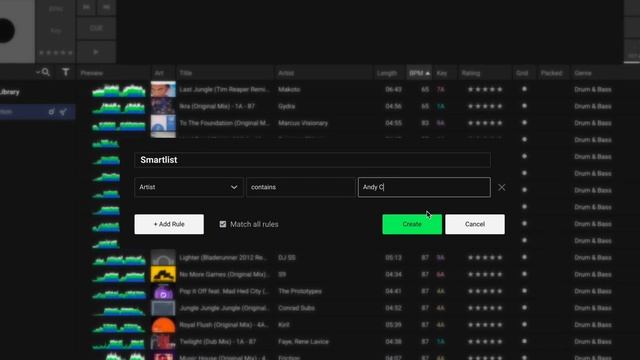
Task: Preview the waveform of Lighter (Bladerunner) track
Action: click(119, 259)
